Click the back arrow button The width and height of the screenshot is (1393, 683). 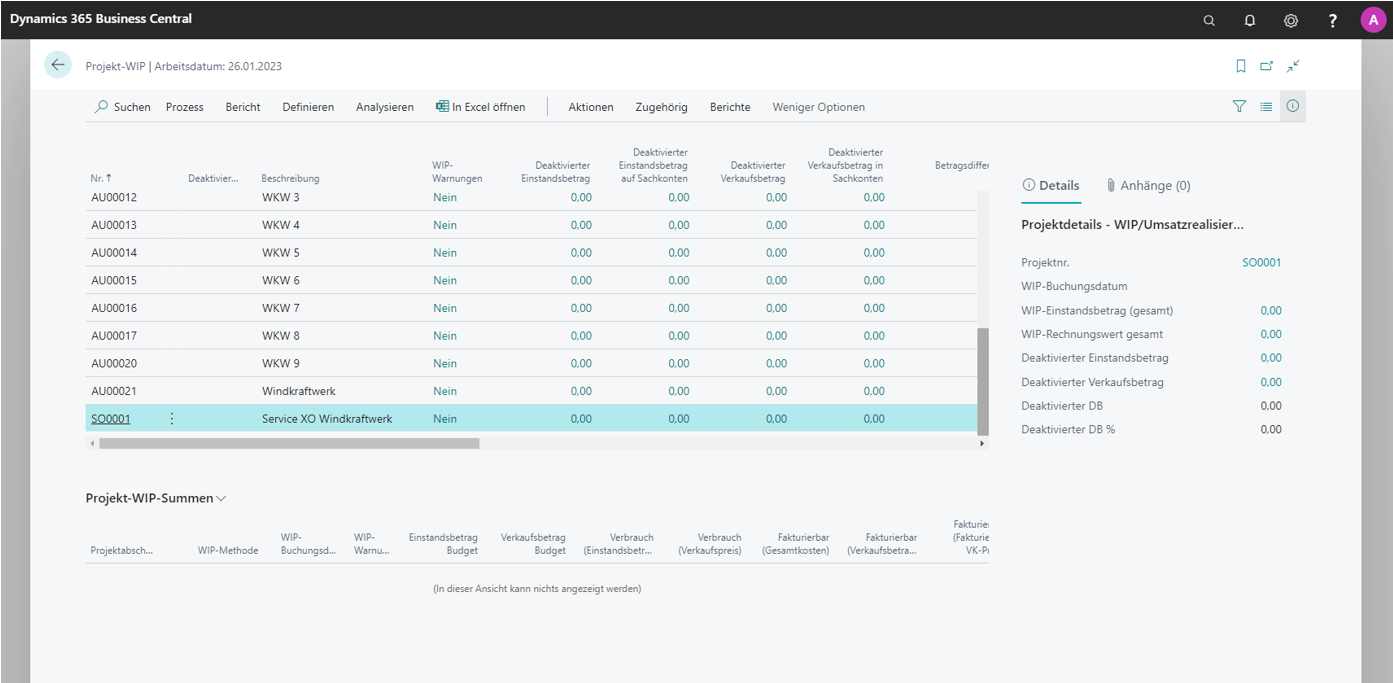58,65
